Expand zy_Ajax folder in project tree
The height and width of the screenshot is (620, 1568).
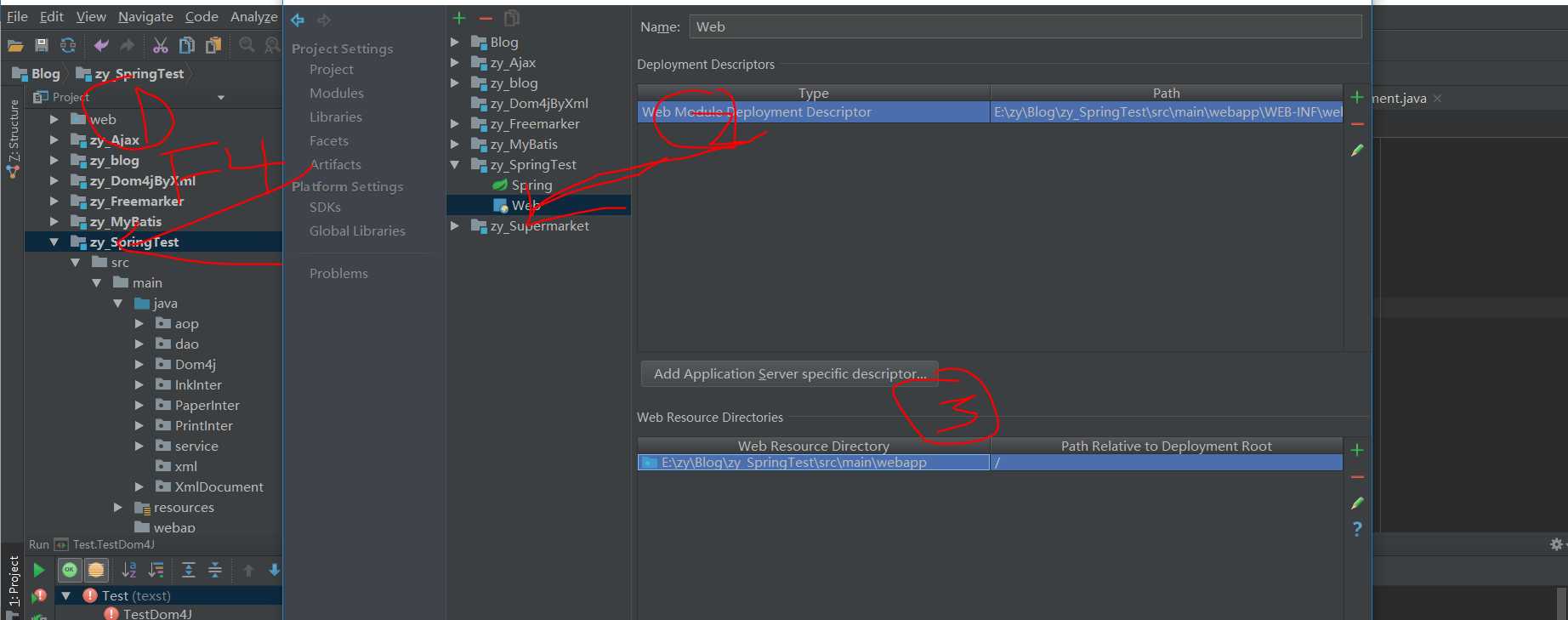click(x=54, y=139)
